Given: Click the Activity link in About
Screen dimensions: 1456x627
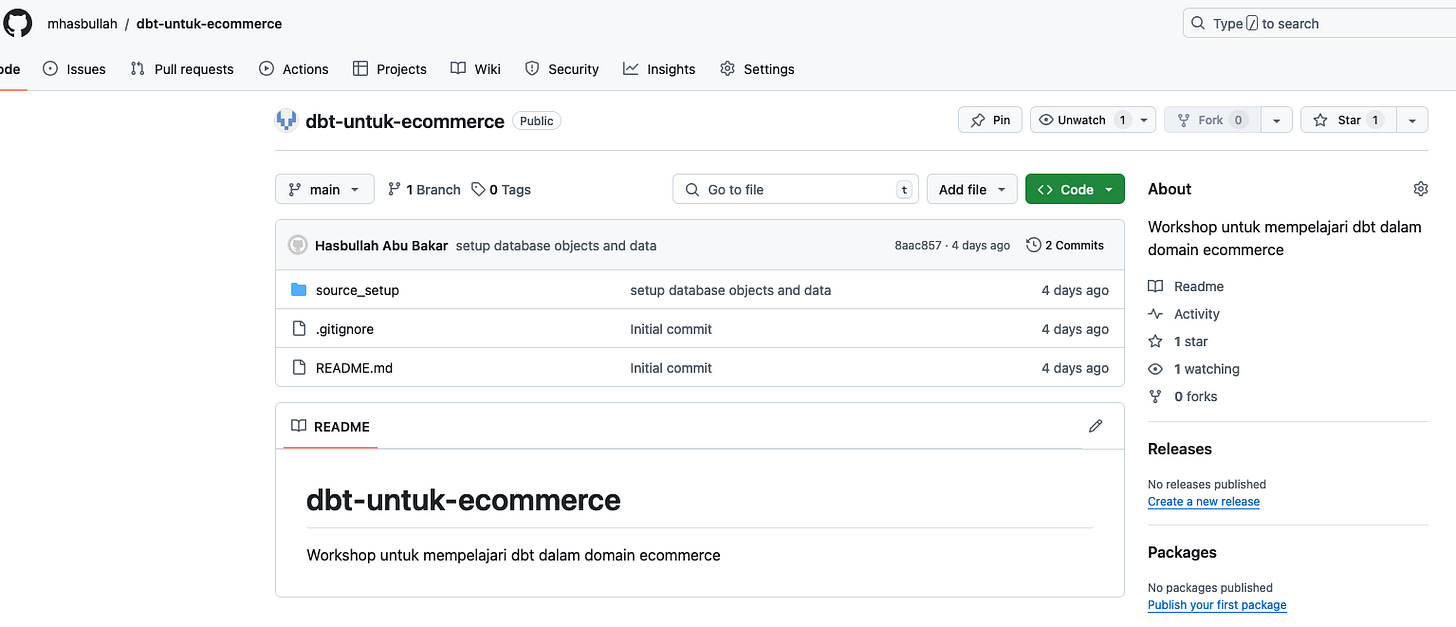Looking at the screenshot, I should (x=1185, y=314).
